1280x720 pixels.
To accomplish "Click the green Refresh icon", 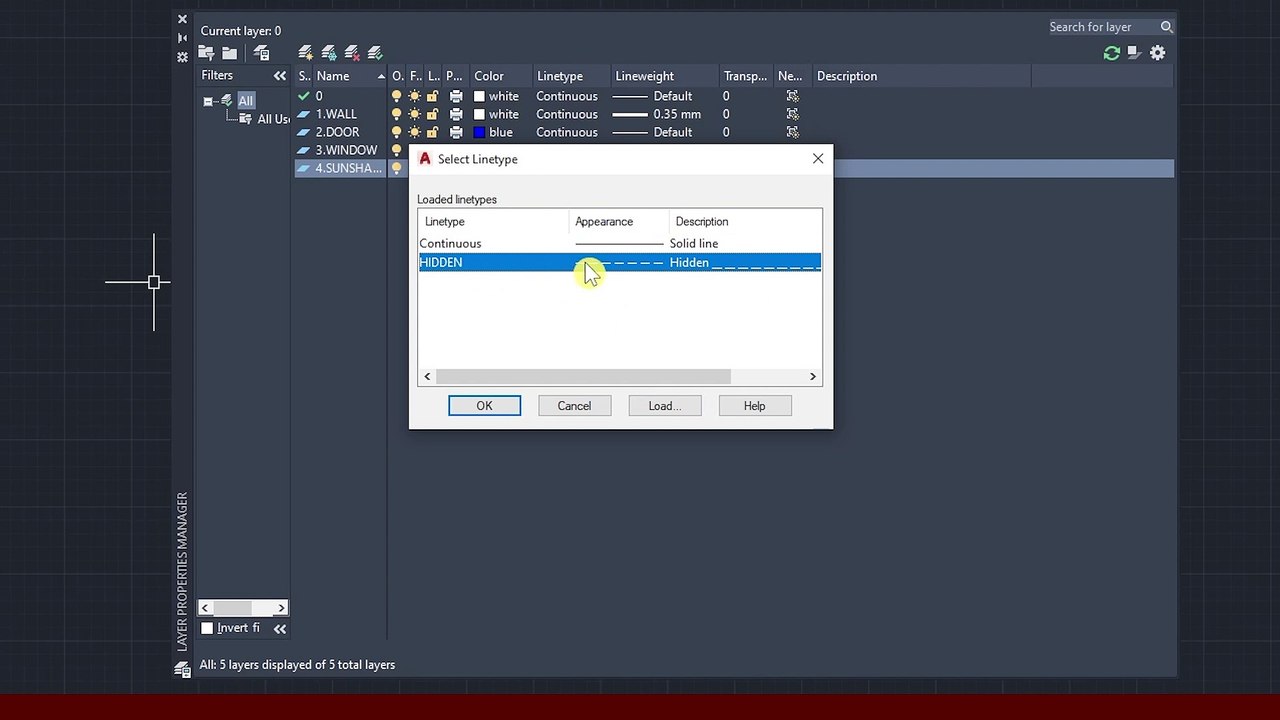I will tap(1111, 53).
